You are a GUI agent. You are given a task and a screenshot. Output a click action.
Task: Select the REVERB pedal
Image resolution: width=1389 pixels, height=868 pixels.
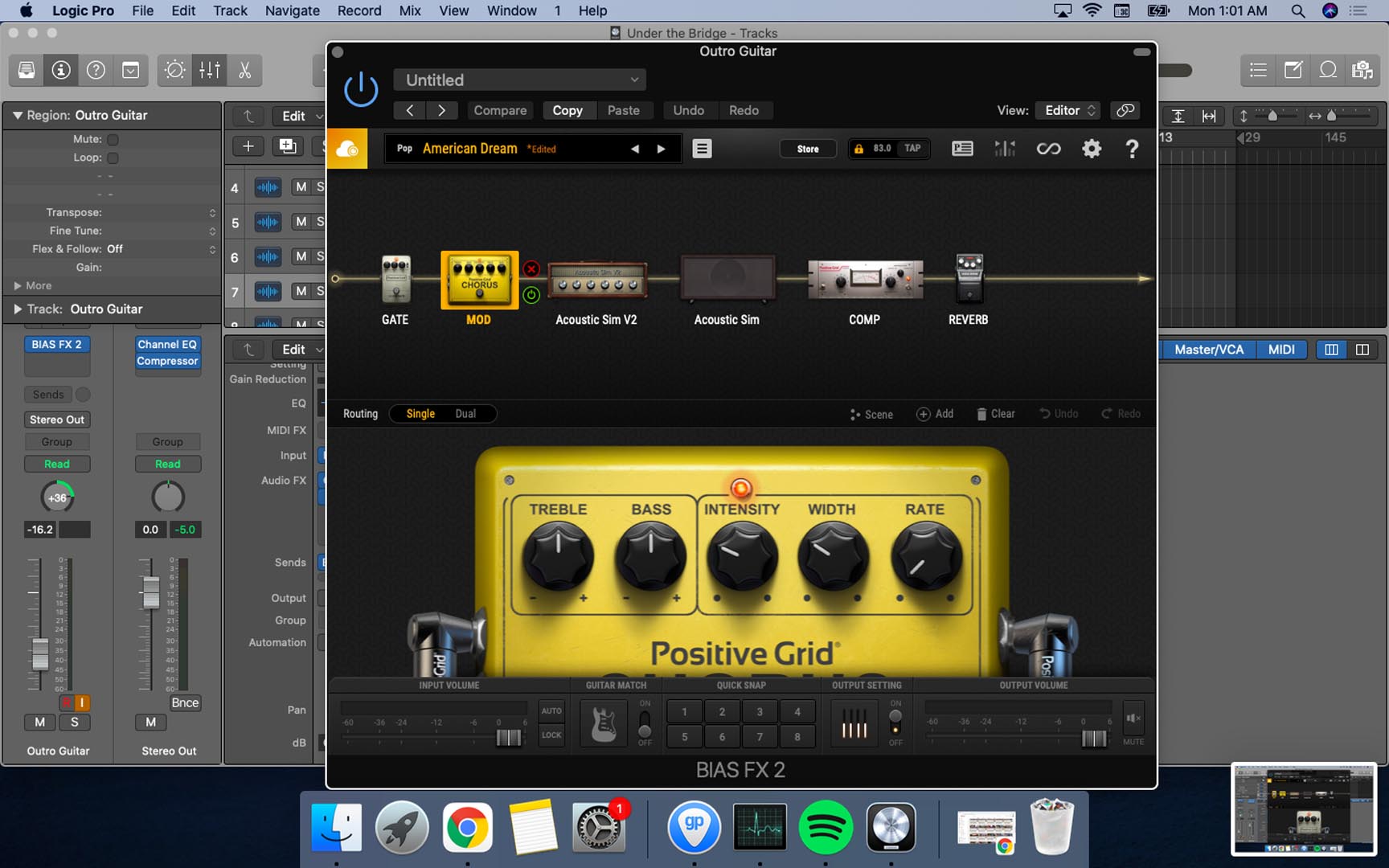pyautogui.click(x=969, y=278)
